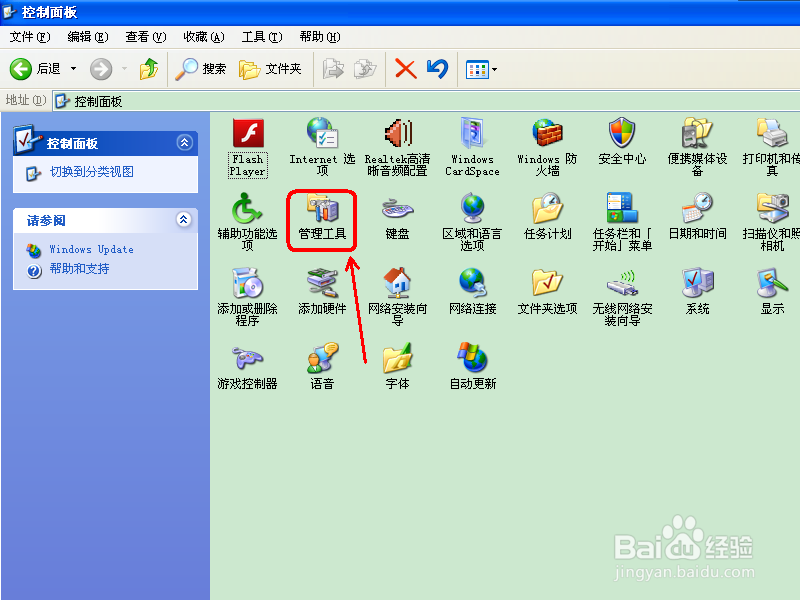Collapse the 请参阅 sidebar section
The image size is (800, 600).
pos(185,220)
